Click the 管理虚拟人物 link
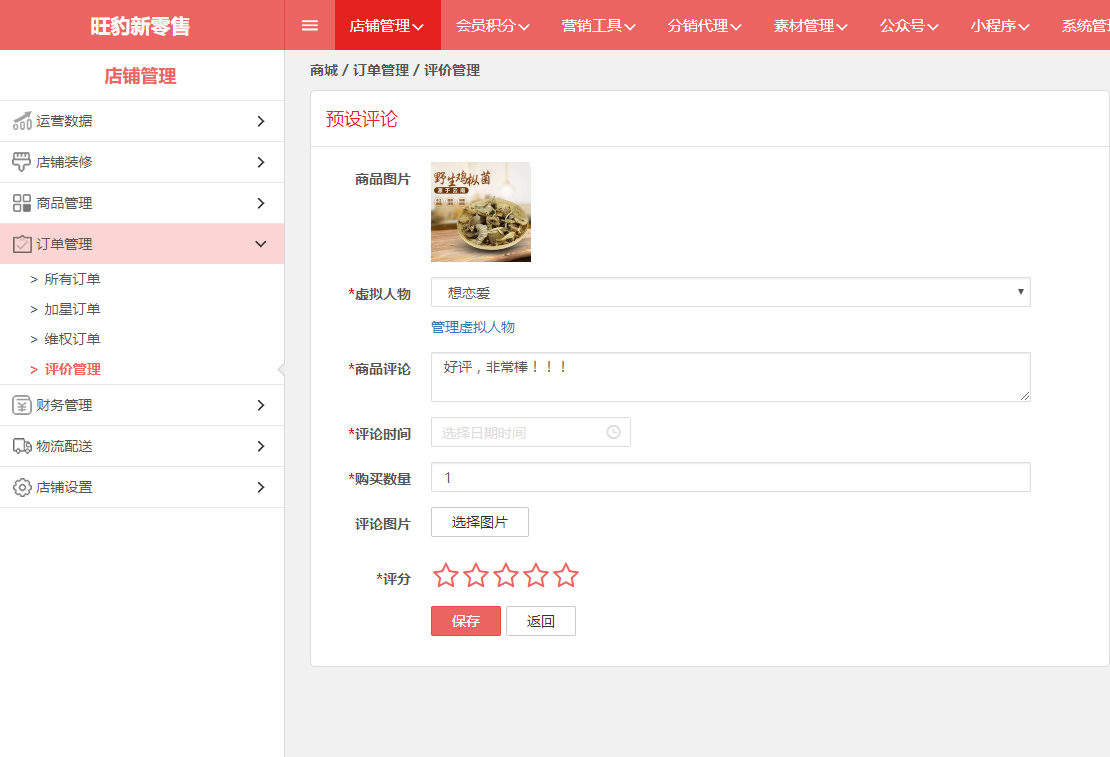The height and width of the screenshot is (757, 1110). (x=473, y=327)
